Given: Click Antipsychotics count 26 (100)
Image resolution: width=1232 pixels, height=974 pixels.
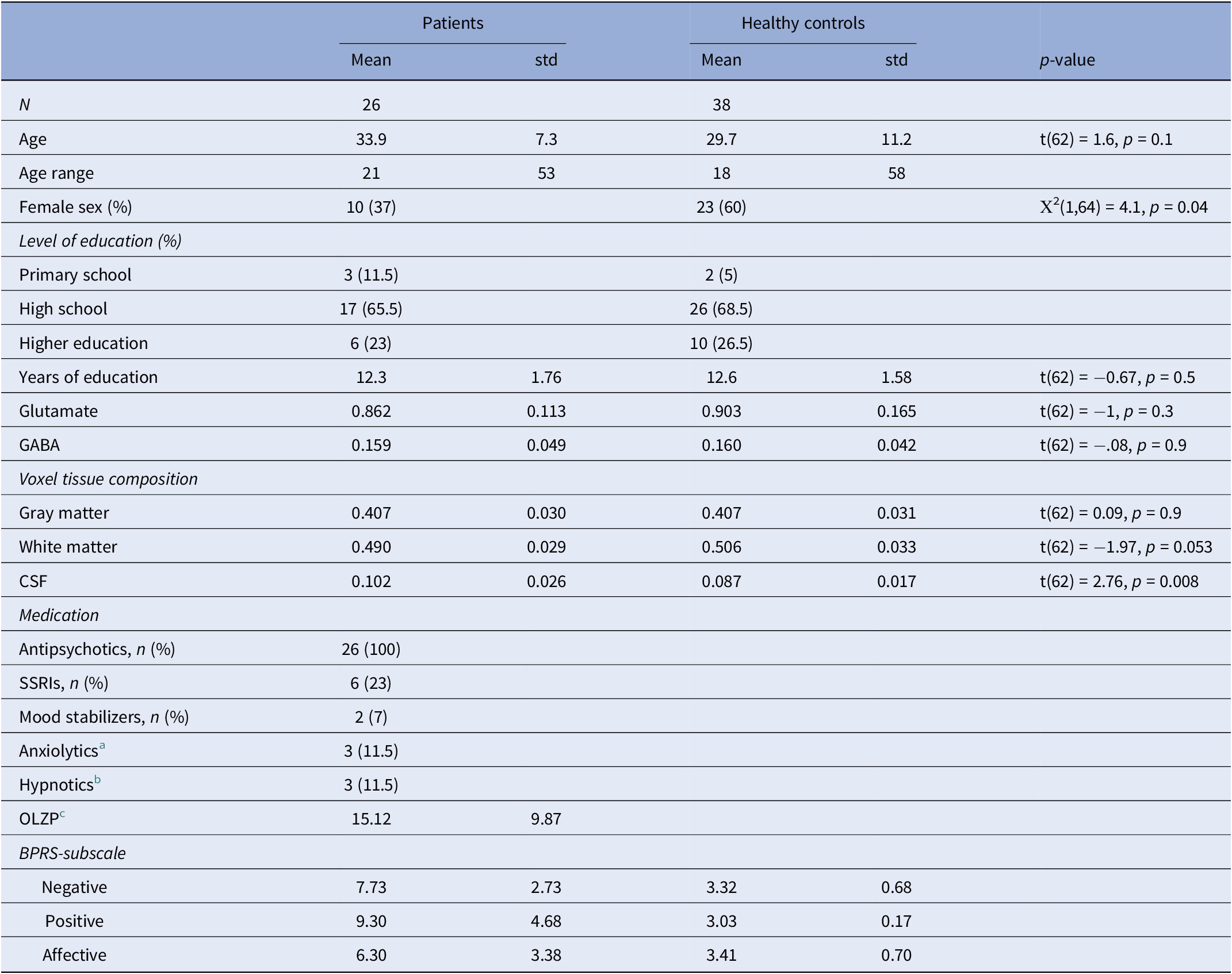Looking at the screenshot, I should point(371,649).
